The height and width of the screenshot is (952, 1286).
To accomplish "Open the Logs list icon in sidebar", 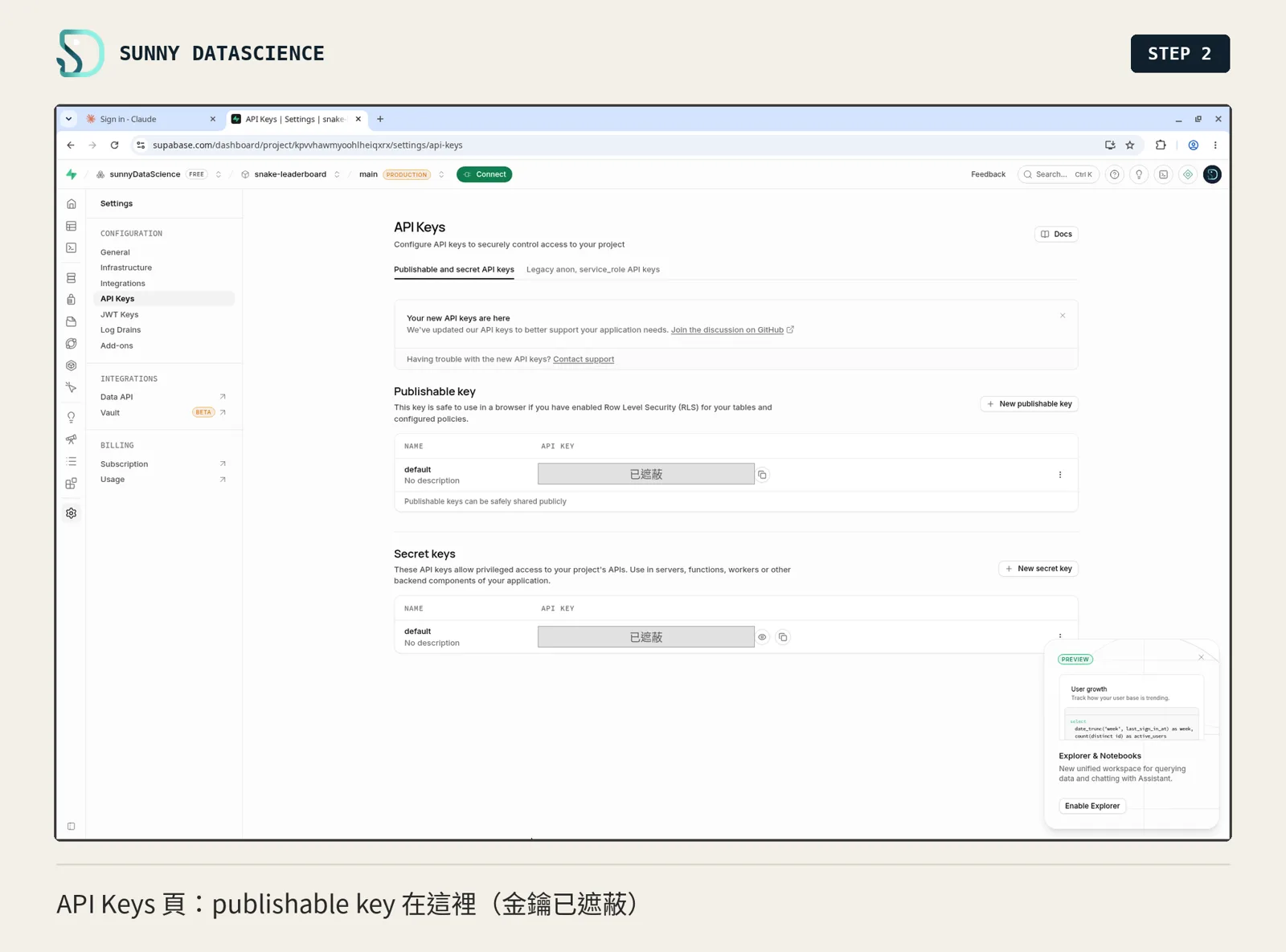I will tap(72, 462).
